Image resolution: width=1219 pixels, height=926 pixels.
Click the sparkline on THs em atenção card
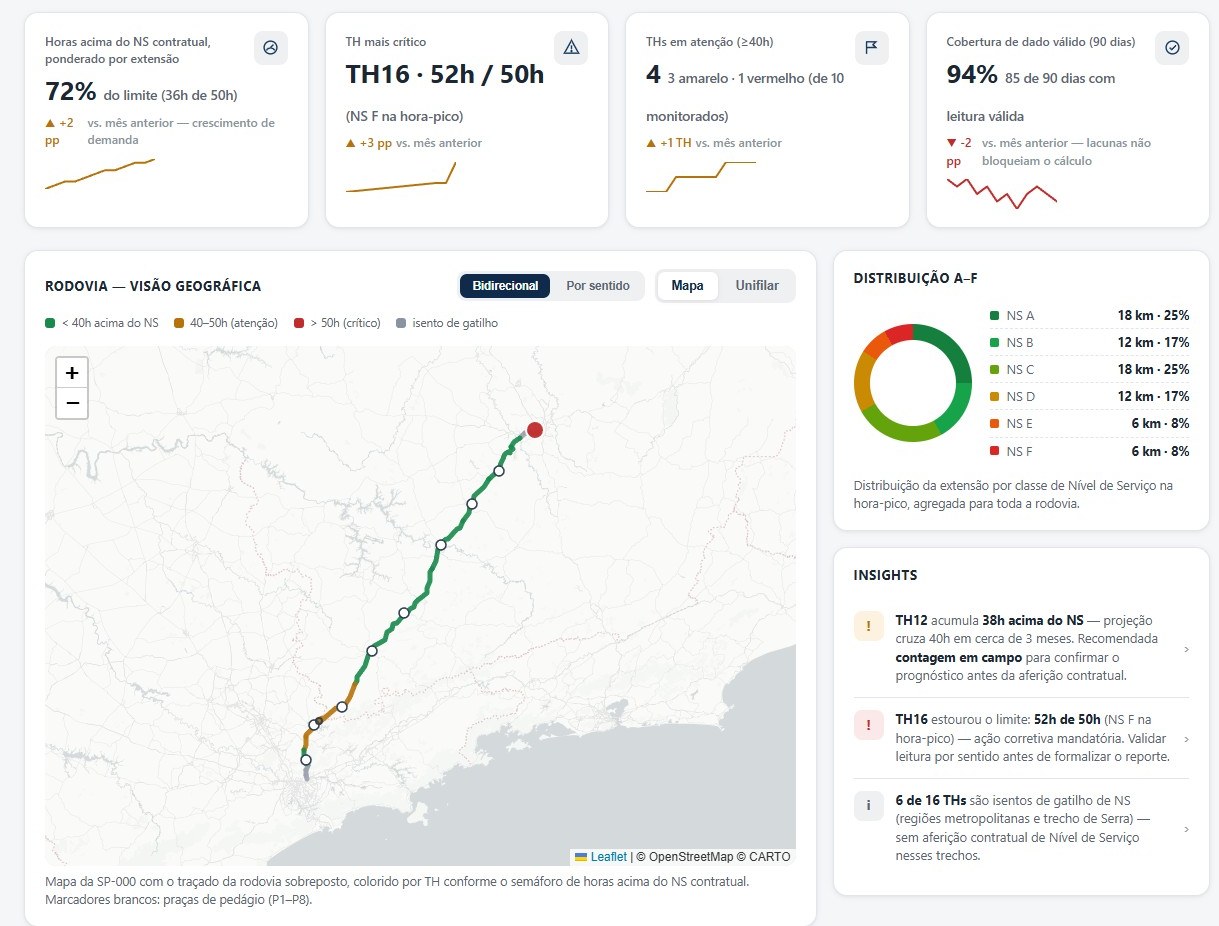pyautogui.click(x=701, y=177)
